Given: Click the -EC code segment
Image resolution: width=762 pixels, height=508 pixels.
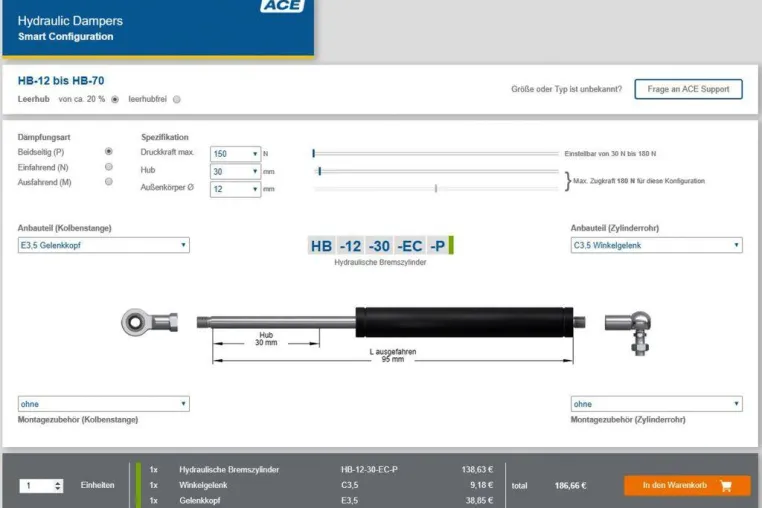Looking at the screenshot, I should (410, 246).
